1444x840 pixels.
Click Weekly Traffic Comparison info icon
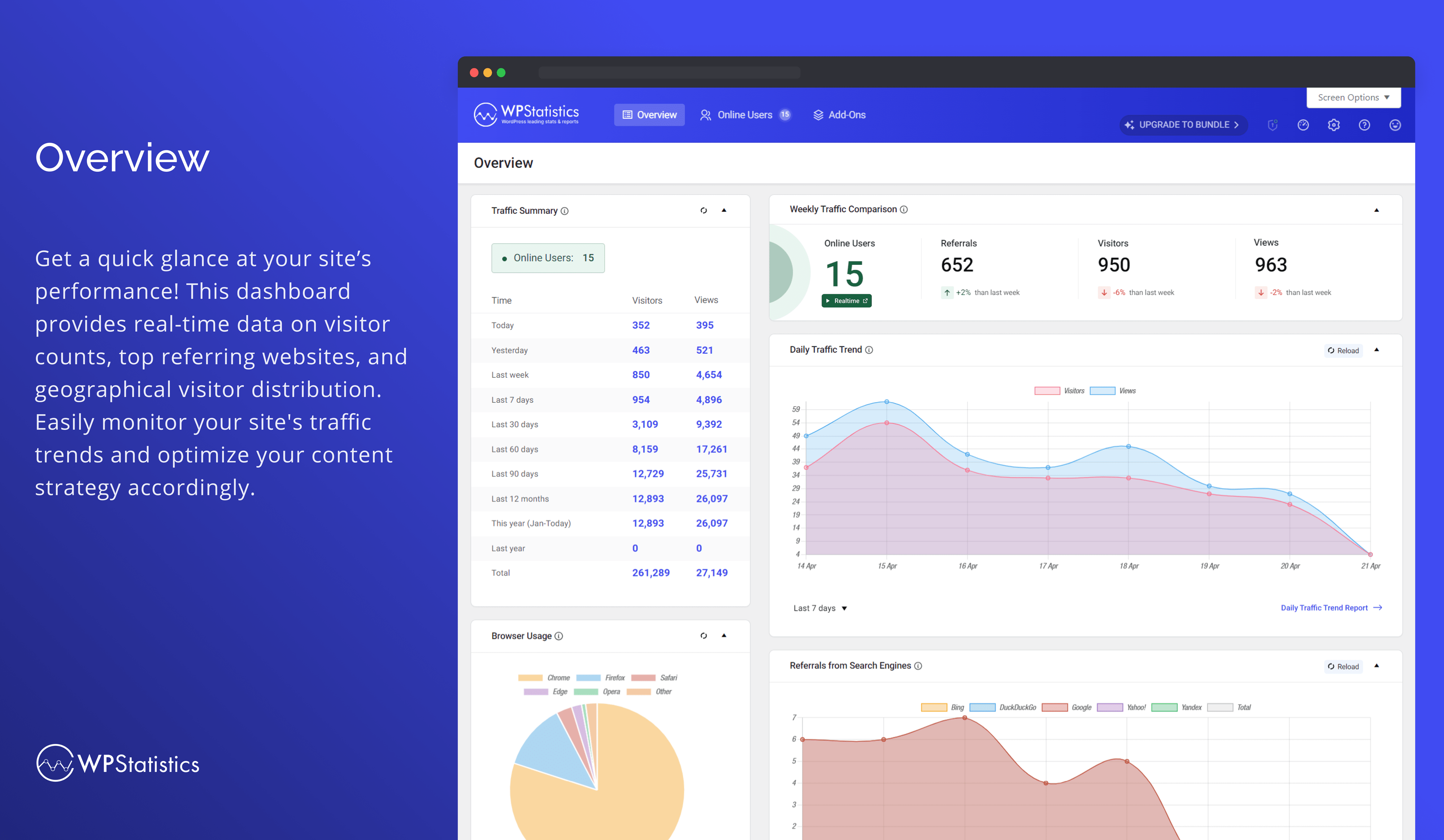click(x=904, y=210)
